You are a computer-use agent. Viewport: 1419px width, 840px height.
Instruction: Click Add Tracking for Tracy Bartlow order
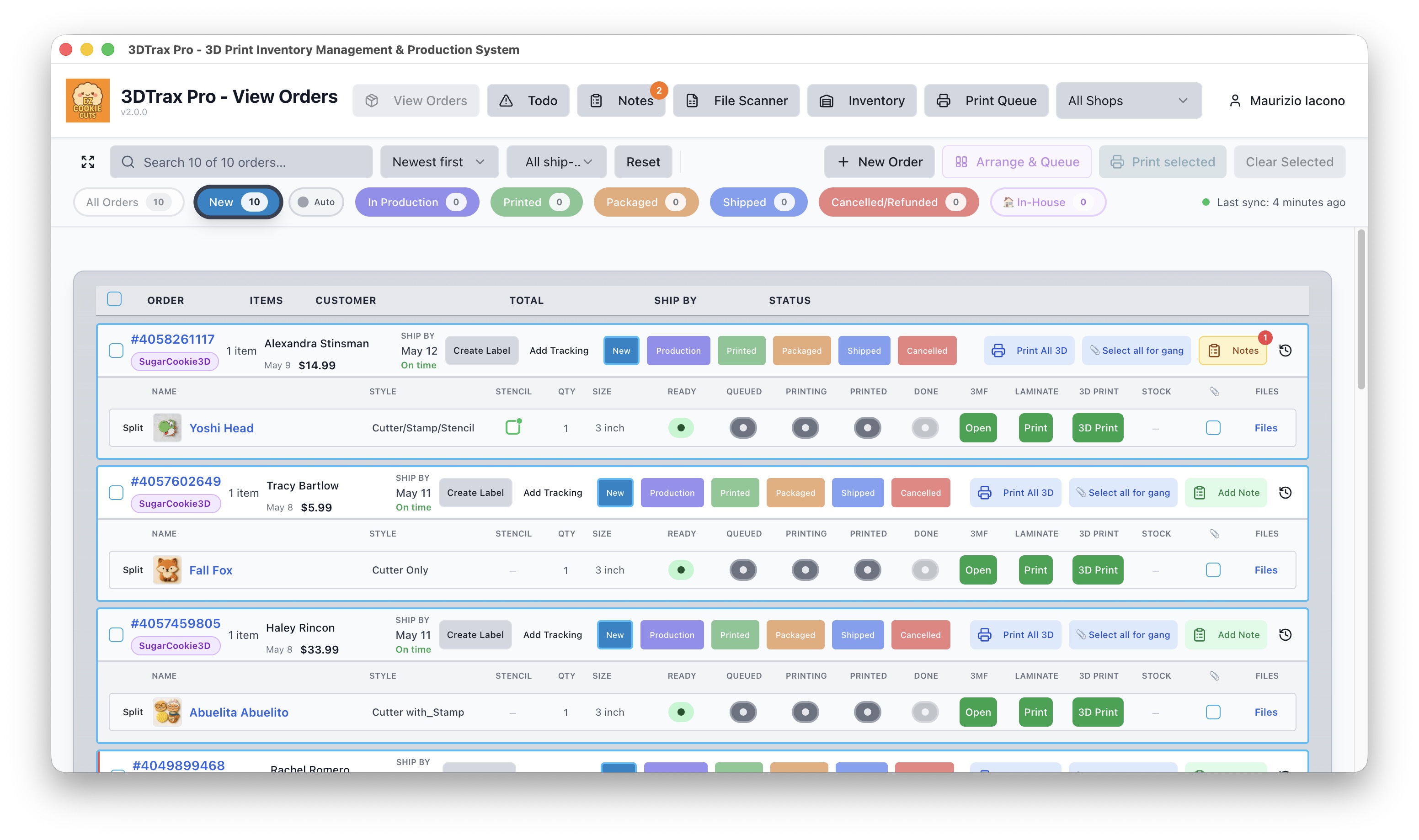click(x=552, y=493)
